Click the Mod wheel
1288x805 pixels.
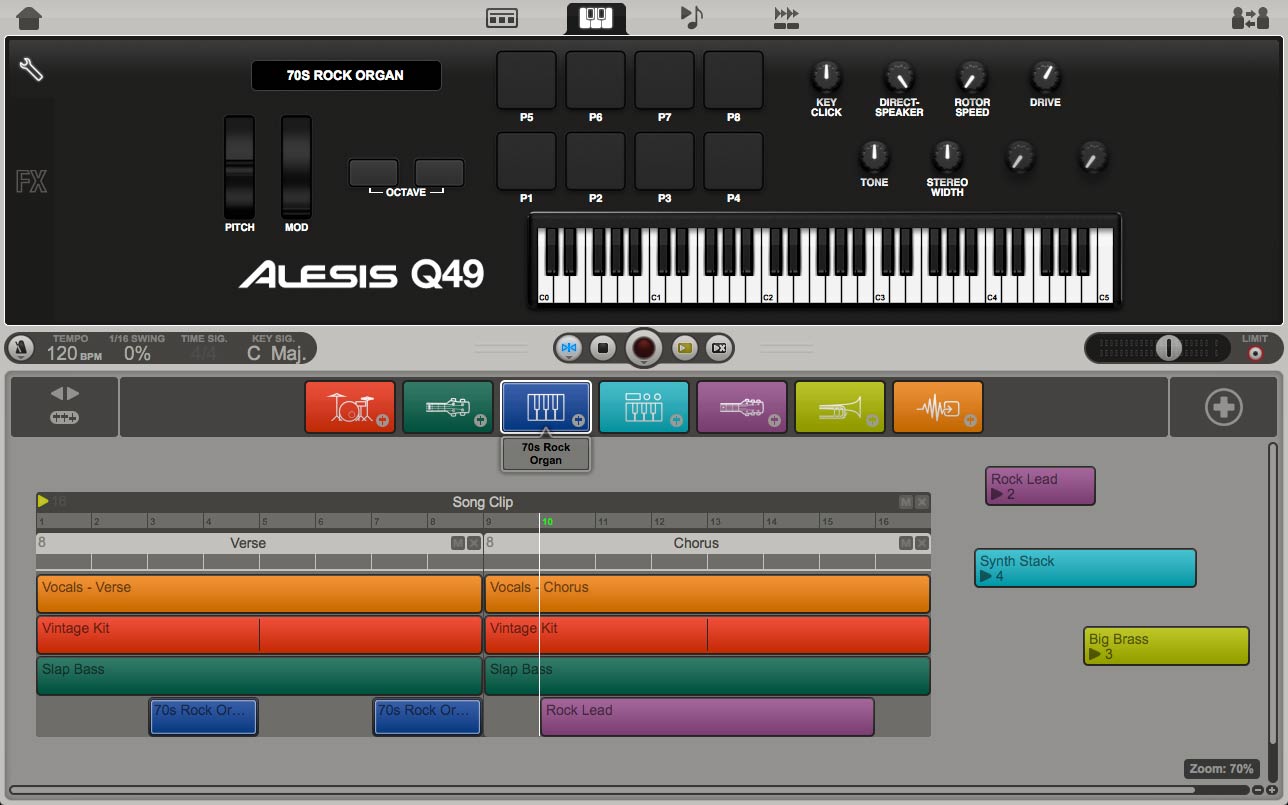pos(296,167)
